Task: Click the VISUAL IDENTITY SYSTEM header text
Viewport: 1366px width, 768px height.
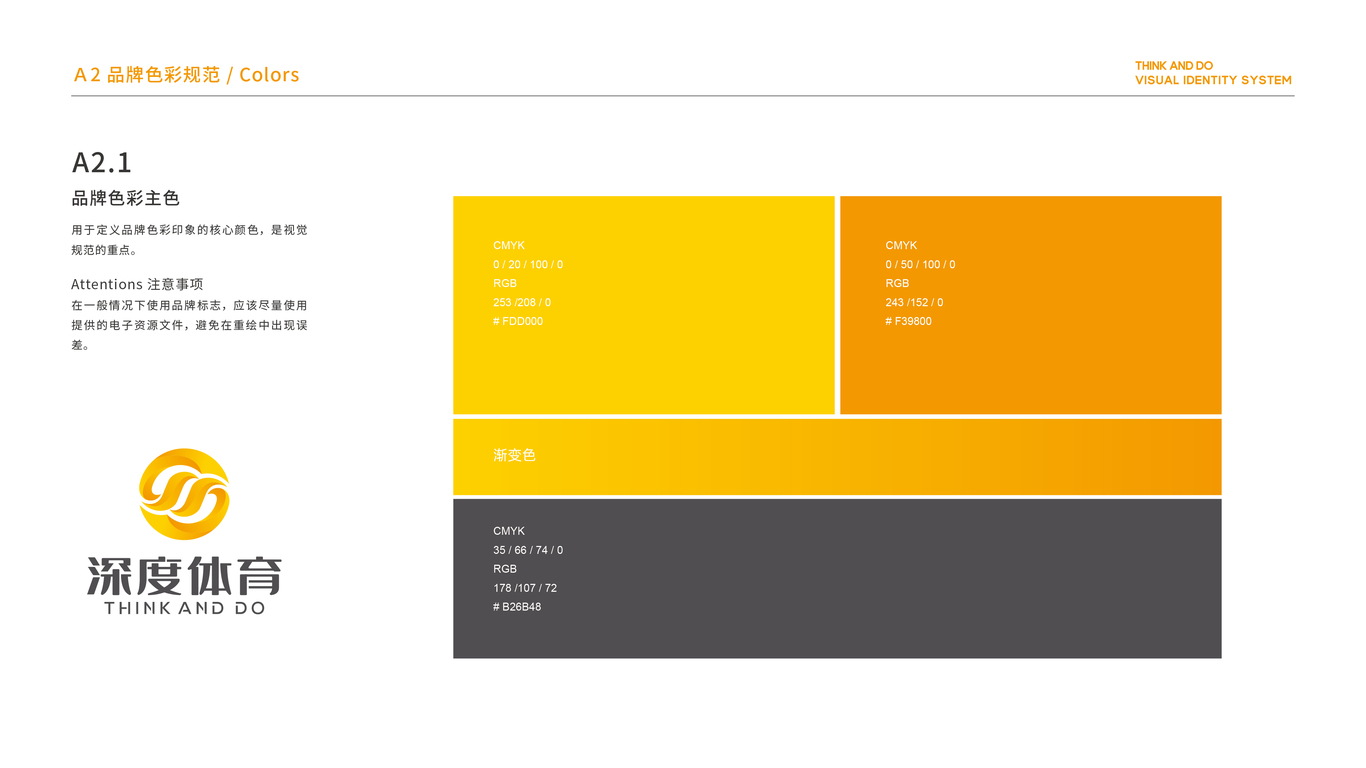Action: (1213, 80)
